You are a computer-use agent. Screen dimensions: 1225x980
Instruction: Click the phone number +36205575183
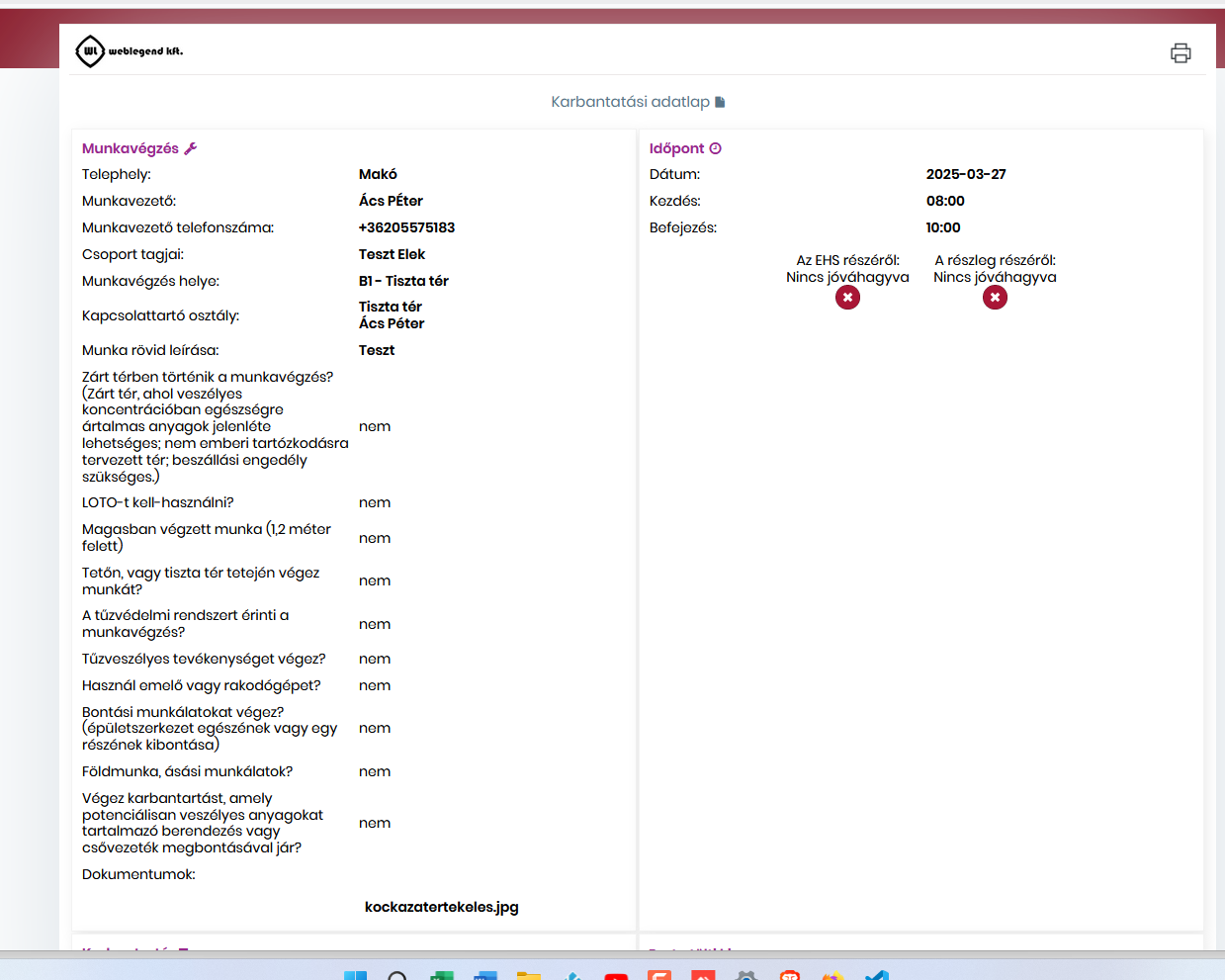[x=406, y=227]
